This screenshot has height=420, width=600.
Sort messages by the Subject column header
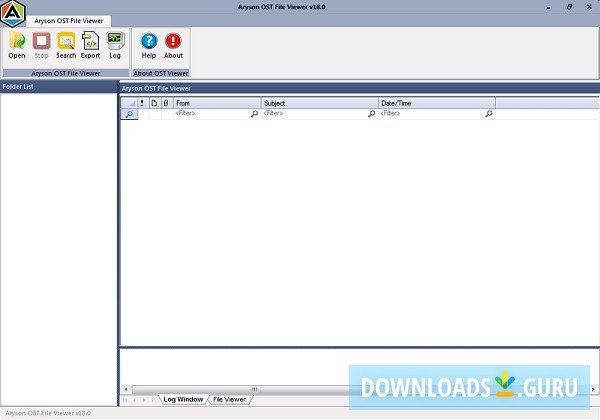coord(320,103)
